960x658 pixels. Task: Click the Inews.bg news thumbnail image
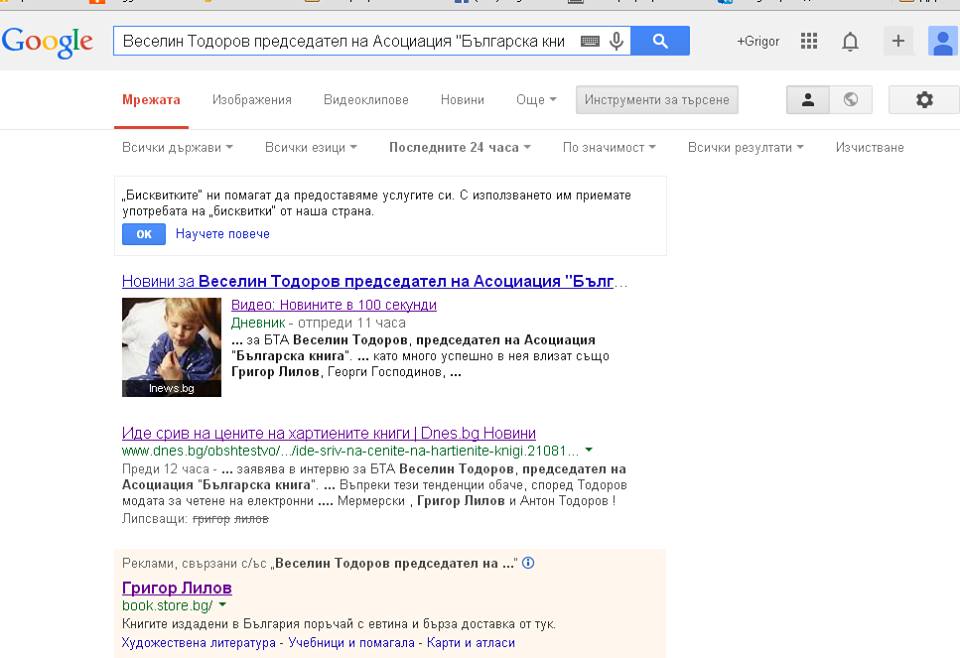[171, 347]
